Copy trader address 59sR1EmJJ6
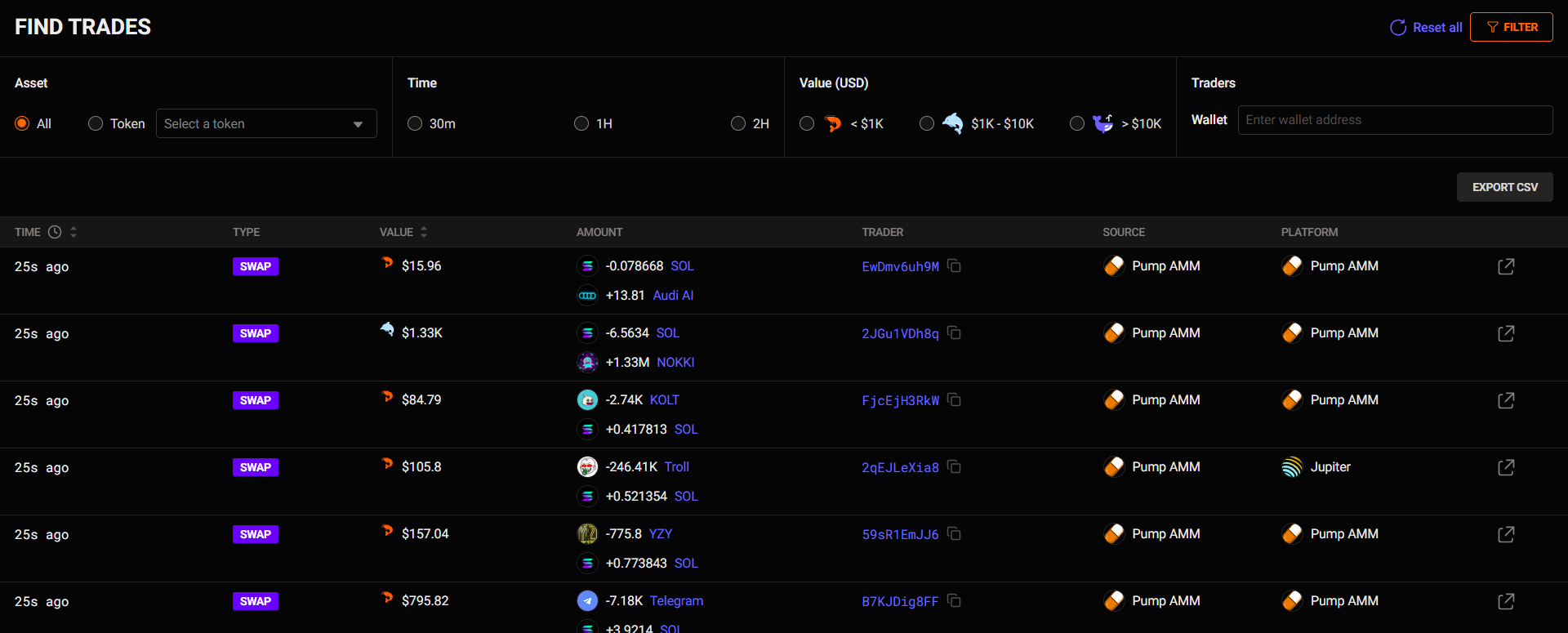Image resolution: width=1568 pixels, height=633 pixels. (954, 534)
